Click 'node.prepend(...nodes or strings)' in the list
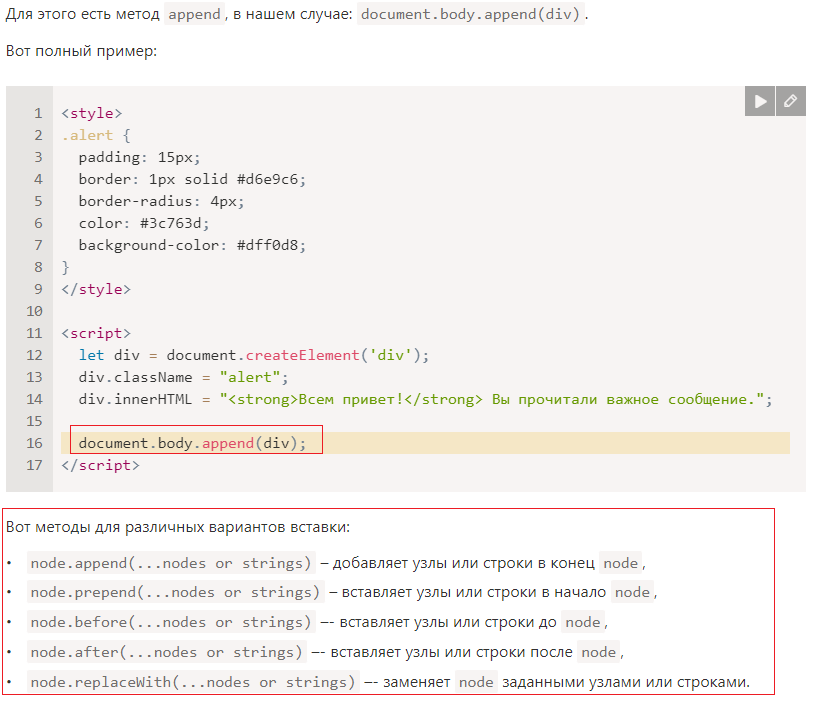Image resolution: width=818 pixels, height=704 pixels. click(176, 592)
